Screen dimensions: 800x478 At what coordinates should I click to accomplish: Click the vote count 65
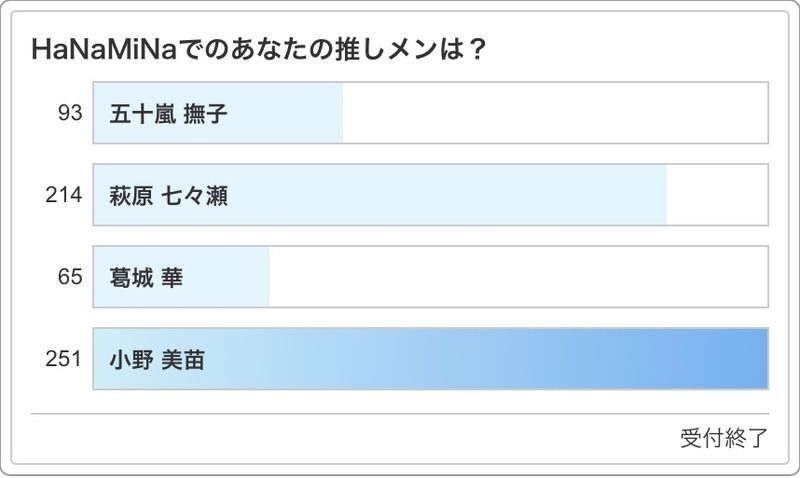(69, 277)
